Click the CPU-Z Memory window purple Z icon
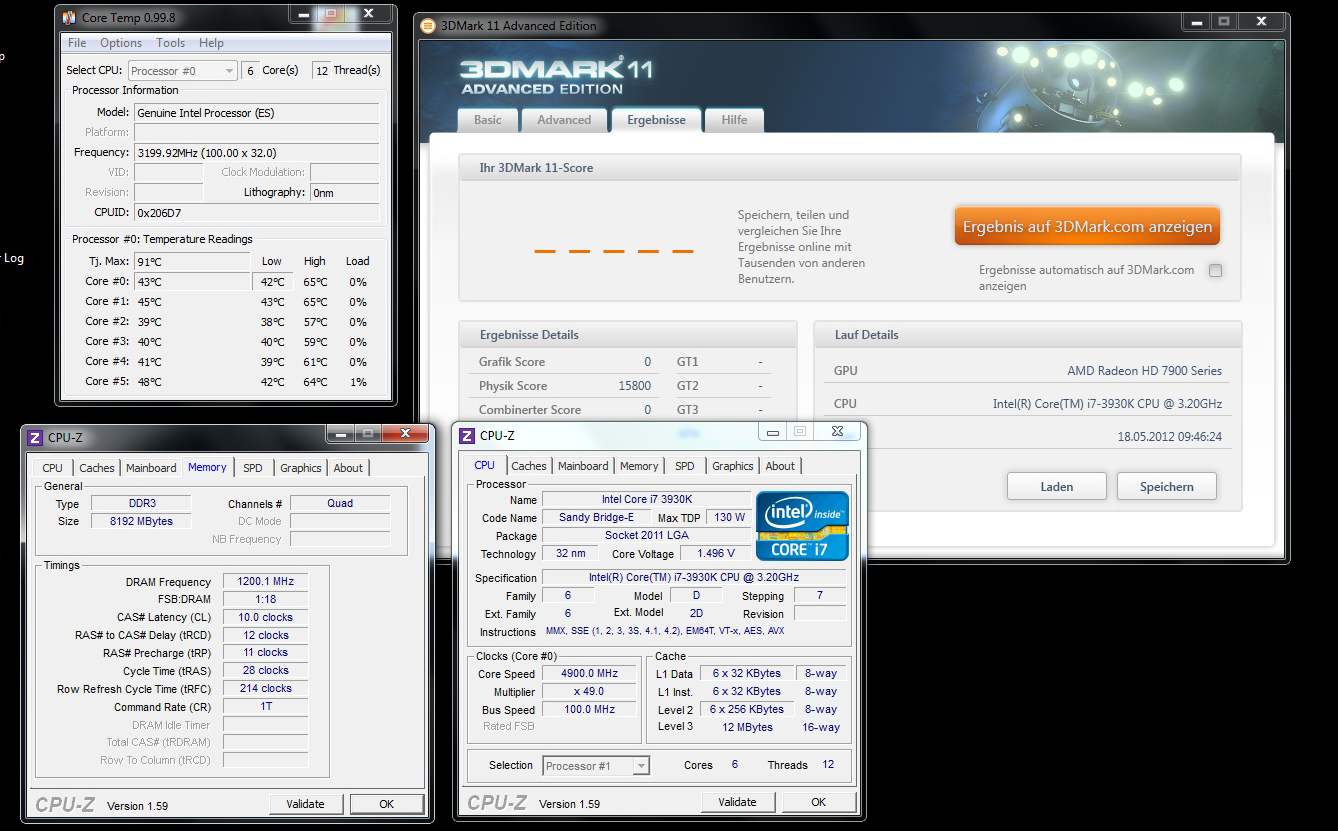The image size is (1338, 831). pyautogui.click(x=35, y=437)
